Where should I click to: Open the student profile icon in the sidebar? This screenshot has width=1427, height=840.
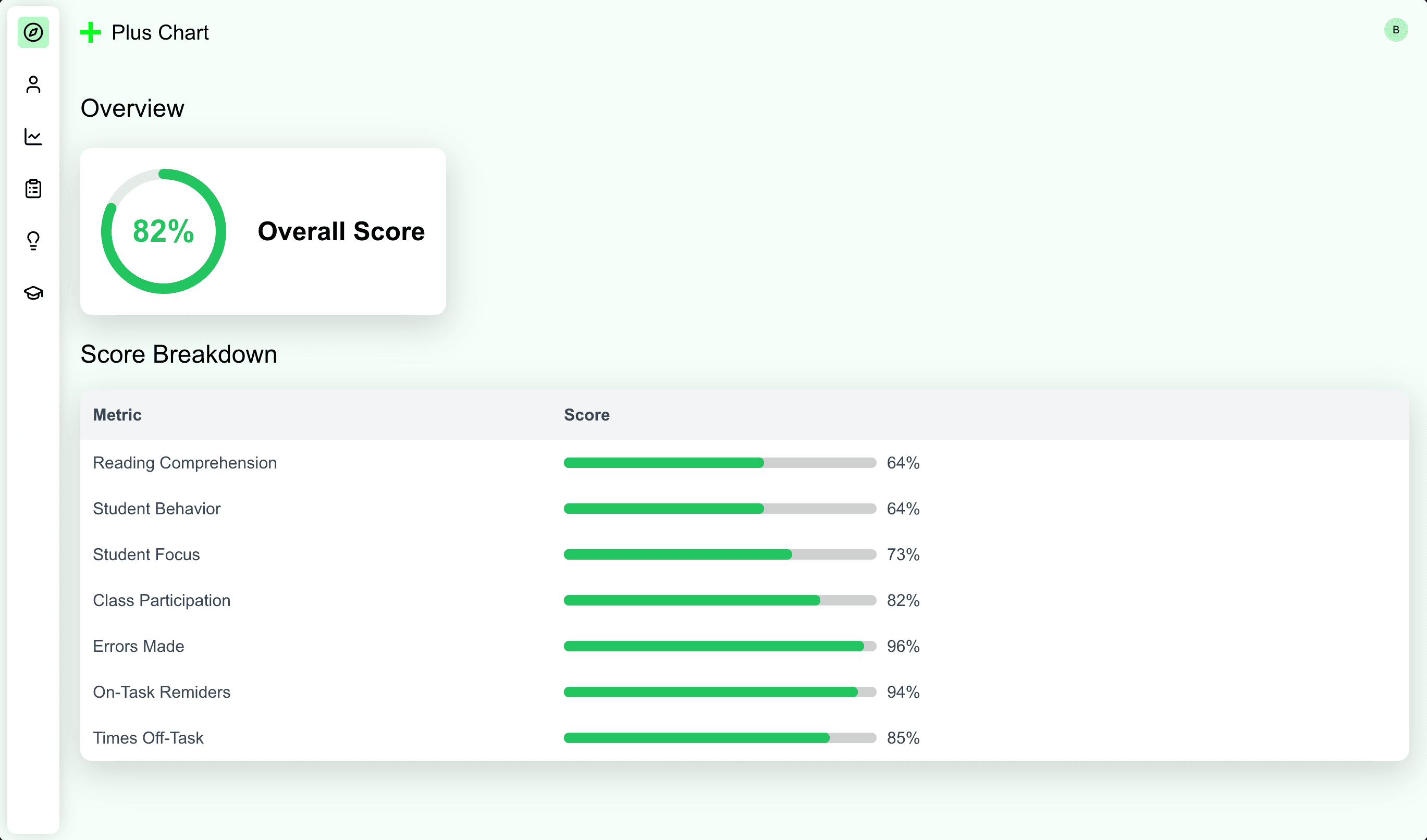[x=33, y=84]
